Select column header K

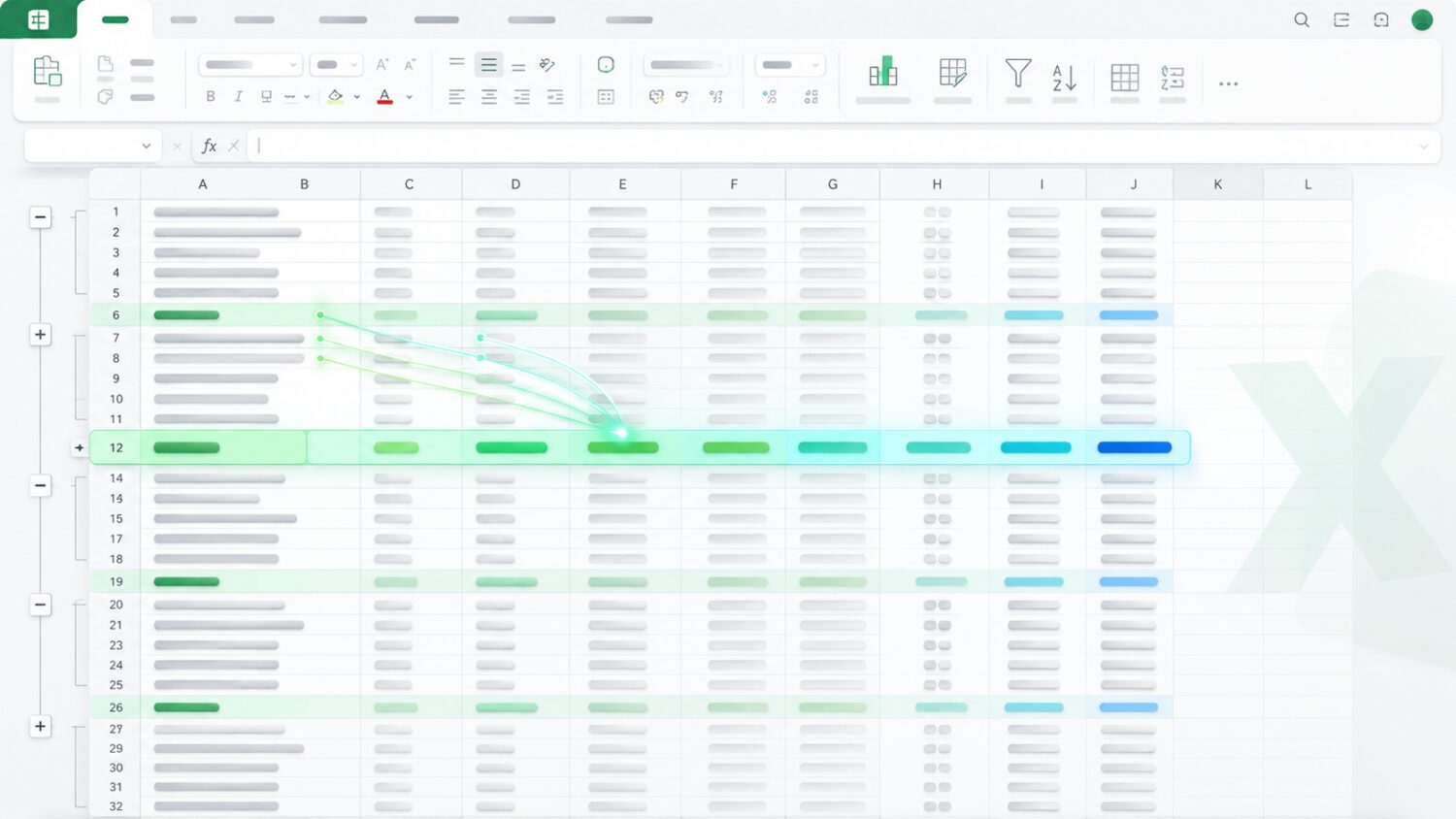[x=1218, y=183]
